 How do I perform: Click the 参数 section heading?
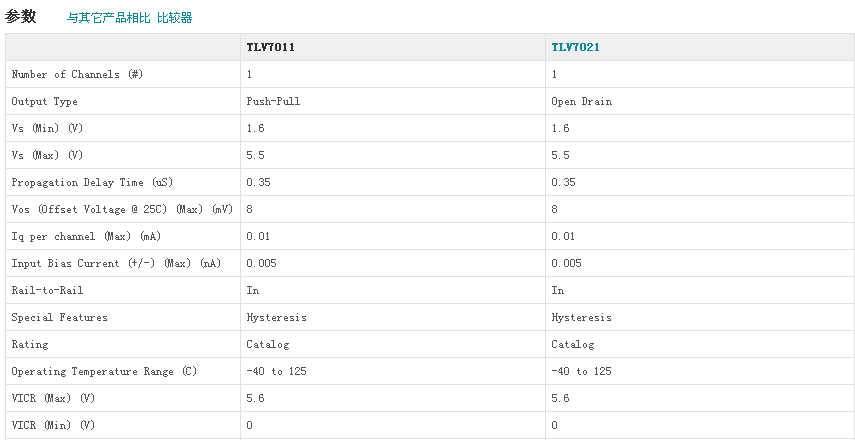pyautogui.click(x=21, y=16)
